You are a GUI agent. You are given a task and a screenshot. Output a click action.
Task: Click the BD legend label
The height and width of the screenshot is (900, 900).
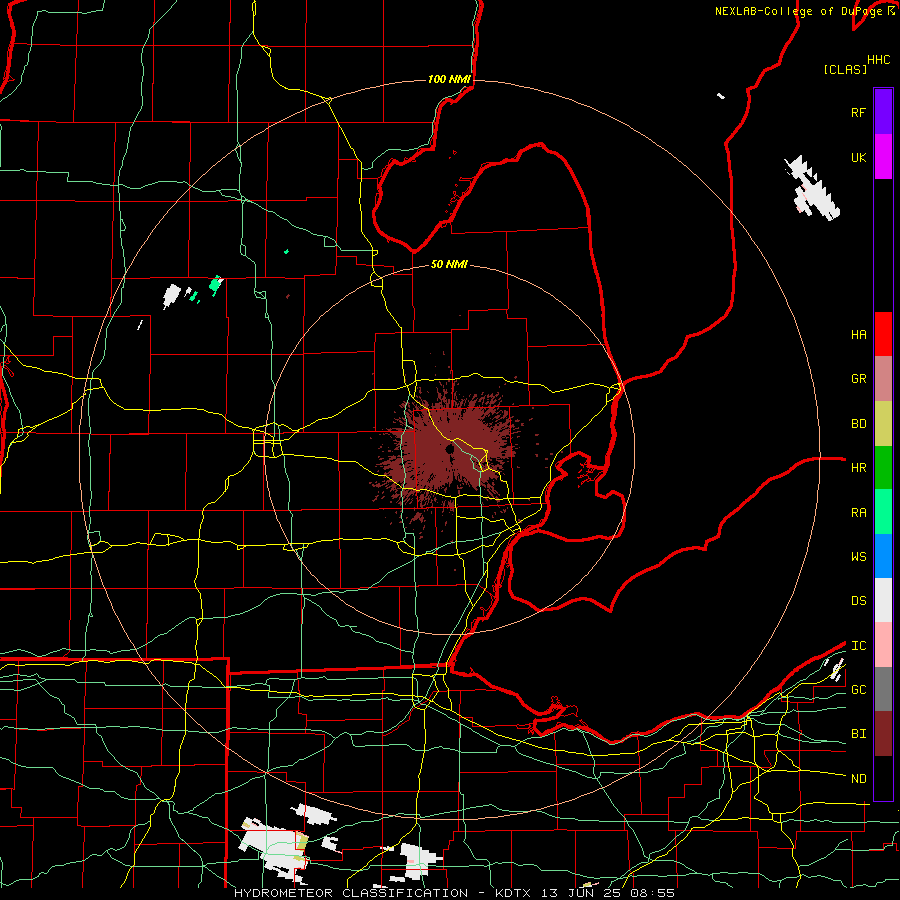pos(858,424)
